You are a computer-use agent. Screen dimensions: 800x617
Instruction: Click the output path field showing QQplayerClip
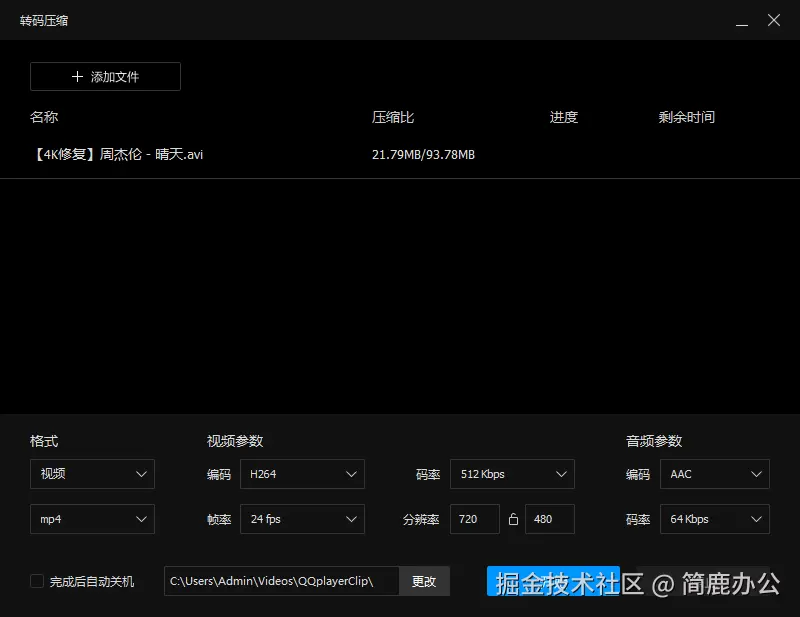[x=280, y=581]
